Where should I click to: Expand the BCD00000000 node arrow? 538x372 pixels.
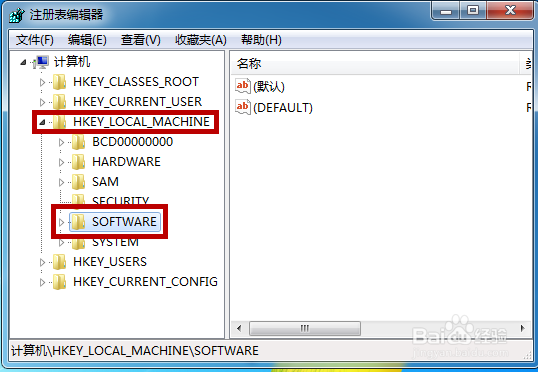(61, 142)
